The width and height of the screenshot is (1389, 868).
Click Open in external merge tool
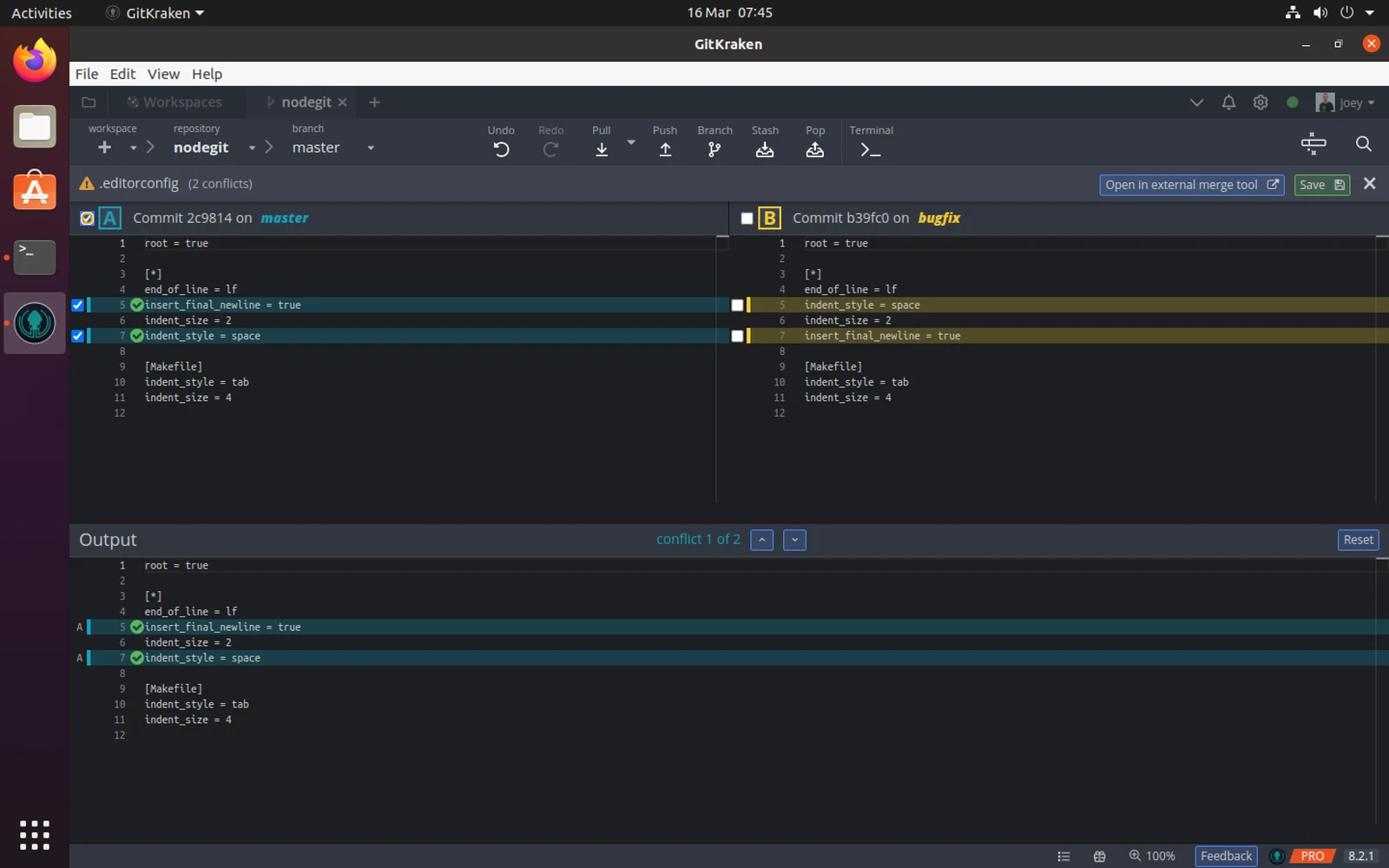coord(1191,185)
